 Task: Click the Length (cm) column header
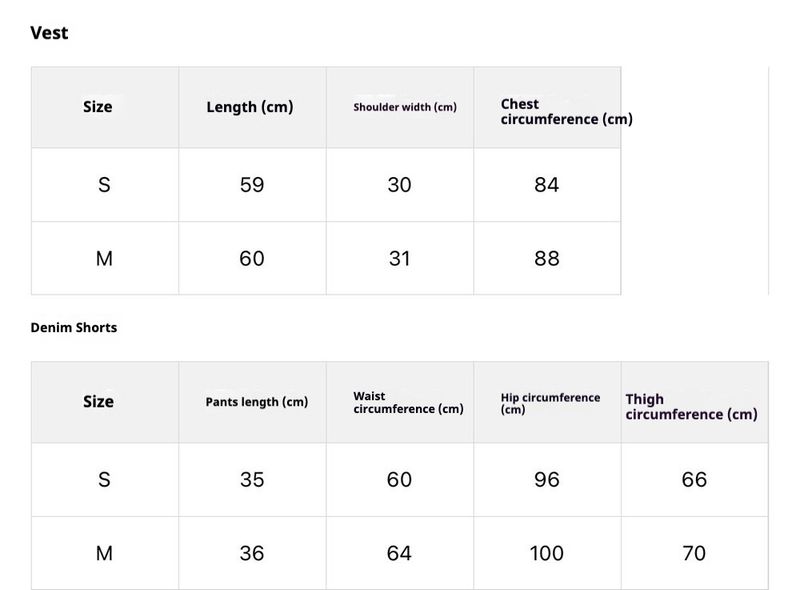click(250, 107)
